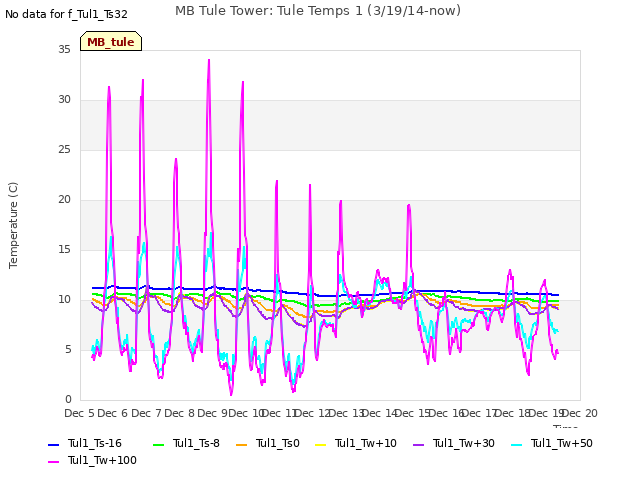Click the cyan Tul1_Tw+50 legend swatch
640x480 pixels.
[517, 444]
